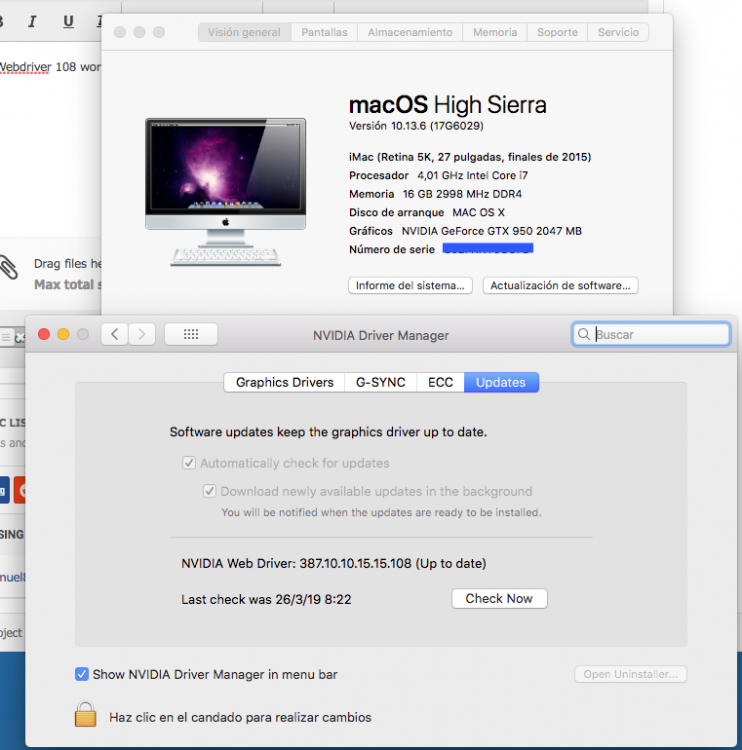The image size is (742, 750).
Task: Click the redacted Número de serie value
Action: pyautogui.click(x=487, y=248)
